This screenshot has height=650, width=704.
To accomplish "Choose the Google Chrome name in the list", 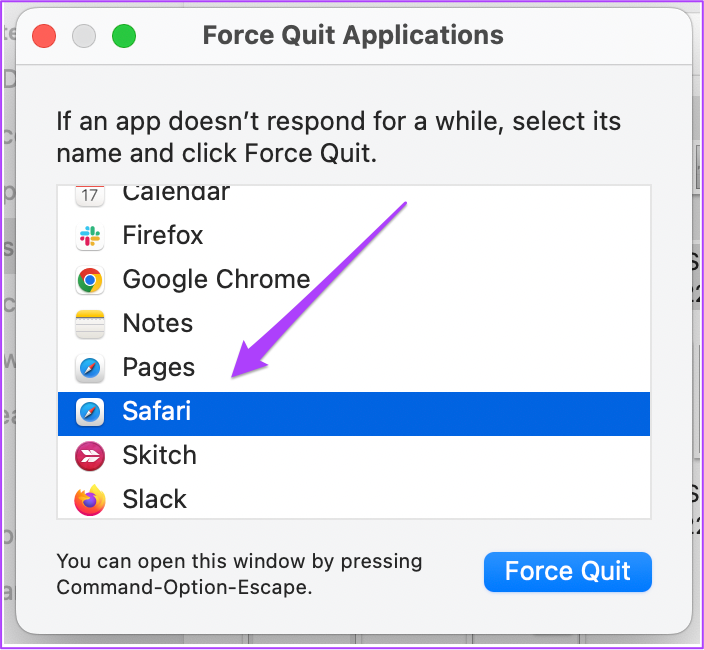I will coord(216,280).
